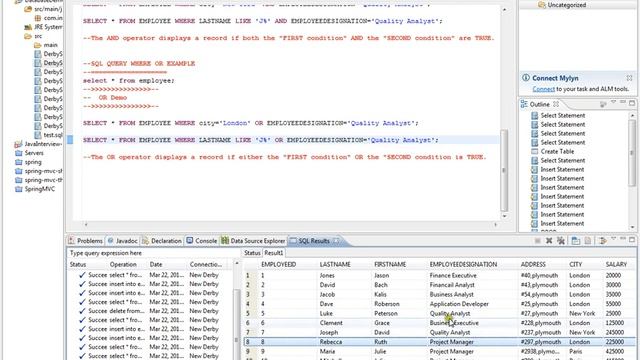Click the greyed Terminate square in SQL Results
This screenshot has width=640, height=360.
coord(538,241)
